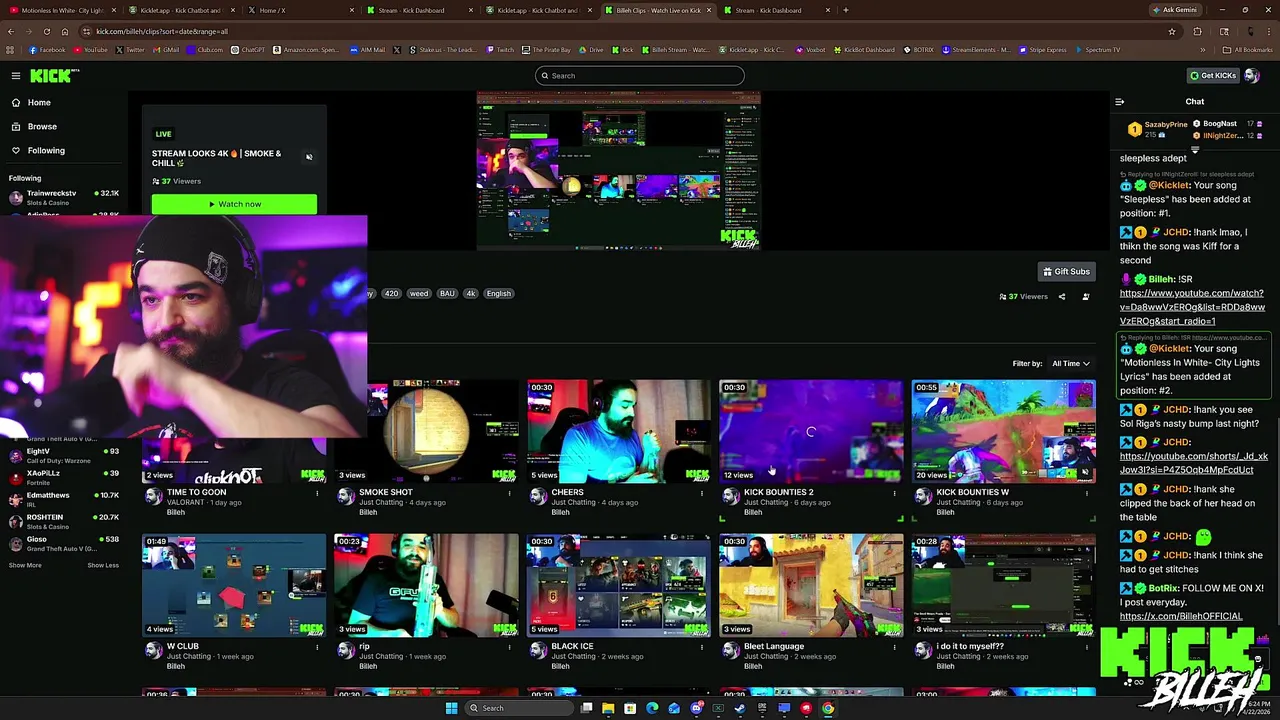This screenshot has width=1280, height=720.
Task: Open the YouTube watch link in chat
Action: pyautogui.click(x=1192, y=307)
